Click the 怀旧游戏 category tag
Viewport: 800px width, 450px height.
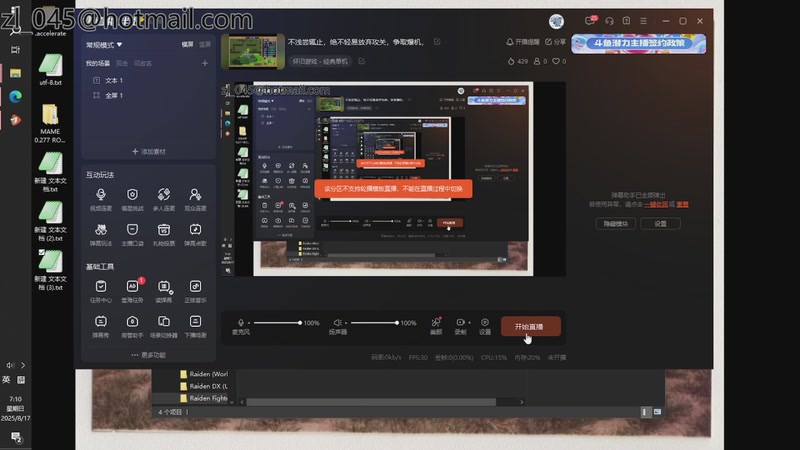click(320, 61)
